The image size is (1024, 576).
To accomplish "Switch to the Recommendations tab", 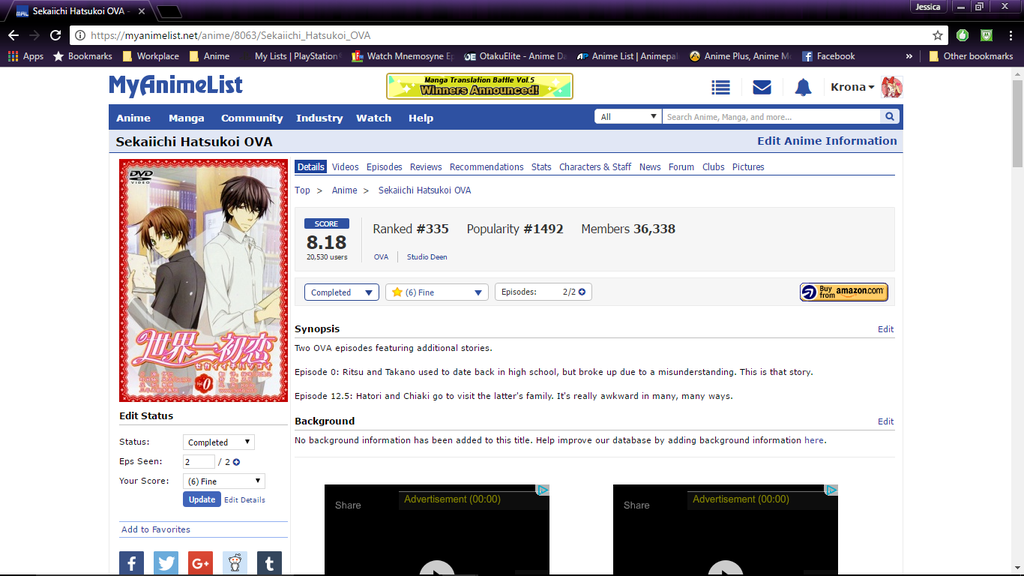I will click(487, 167).
